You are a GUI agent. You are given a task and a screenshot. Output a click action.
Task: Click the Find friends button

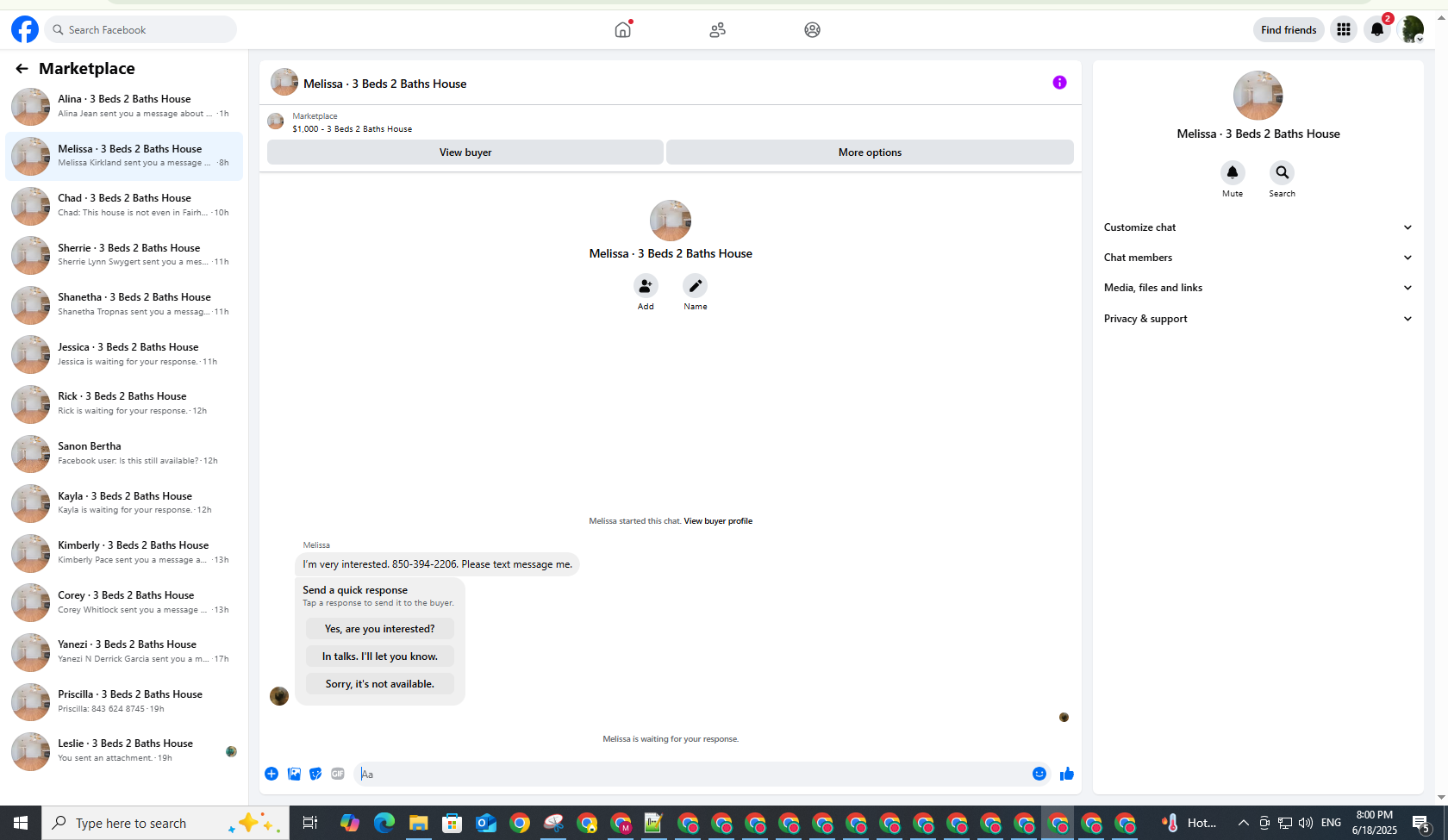[x=1289, y=30]
